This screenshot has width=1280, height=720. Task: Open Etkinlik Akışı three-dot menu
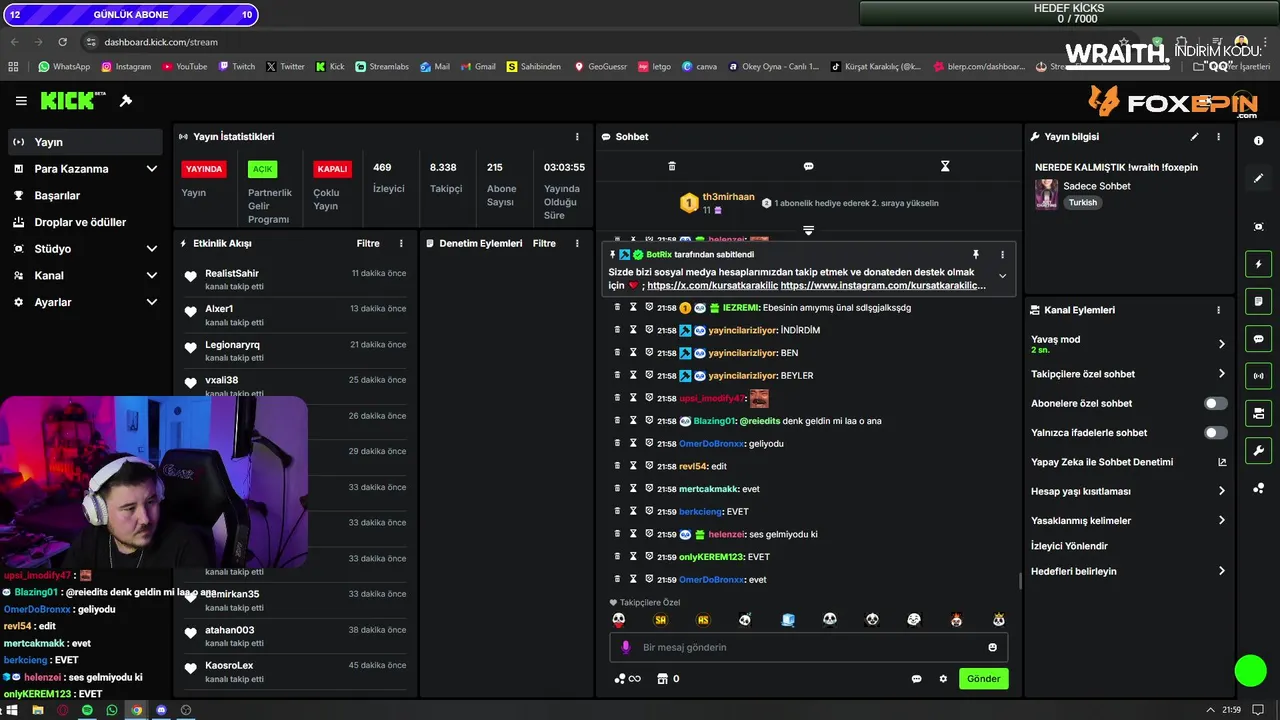point(401,243)
